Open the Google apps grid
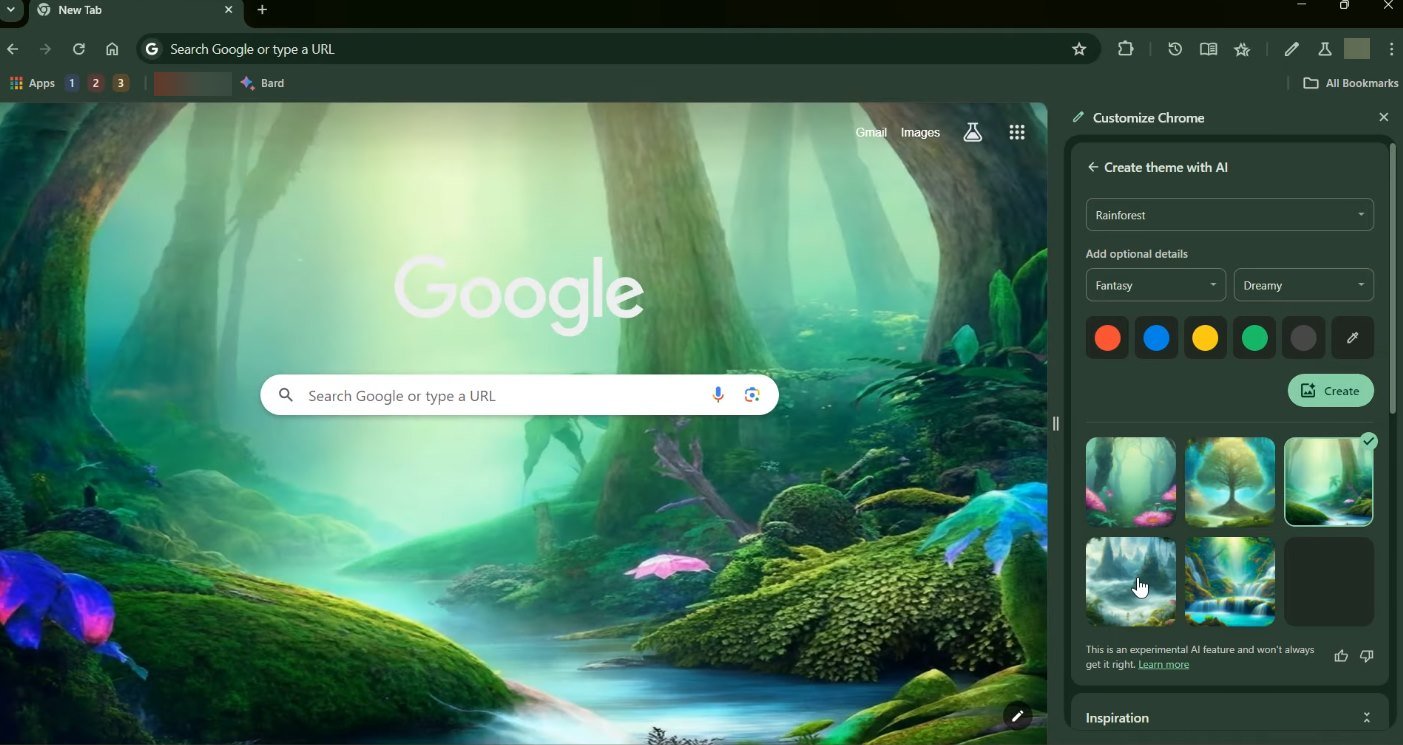Viewport: 1403px width, 745px height. [1017, 132]
